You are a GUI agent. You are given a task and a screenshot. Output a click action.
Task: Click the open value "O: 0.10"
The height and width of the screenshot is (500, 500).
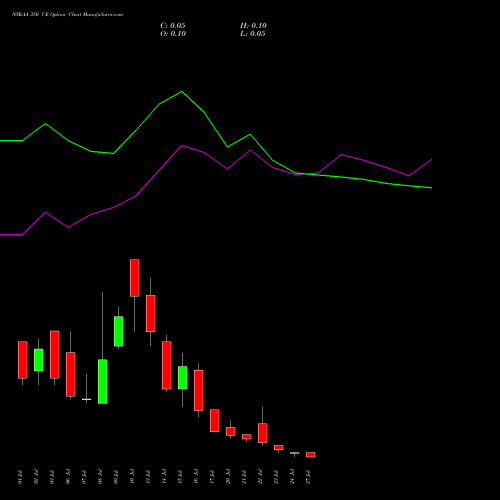(x=173, y=34)
